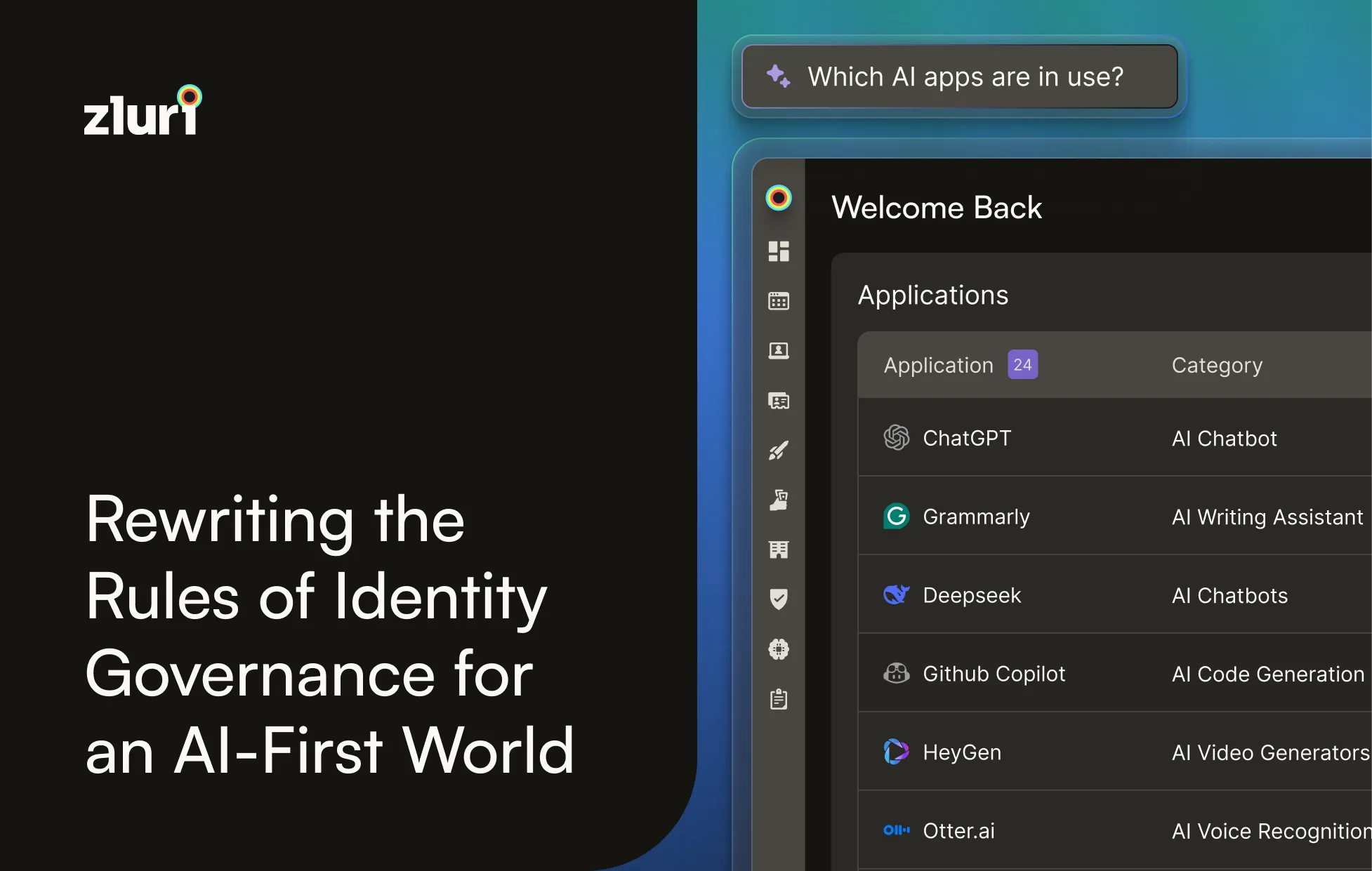1372x871 pixels.
Task: Click the 'AI Voice Recognition' category cell
Action: pyautogui.click(x=1272, y=832)
